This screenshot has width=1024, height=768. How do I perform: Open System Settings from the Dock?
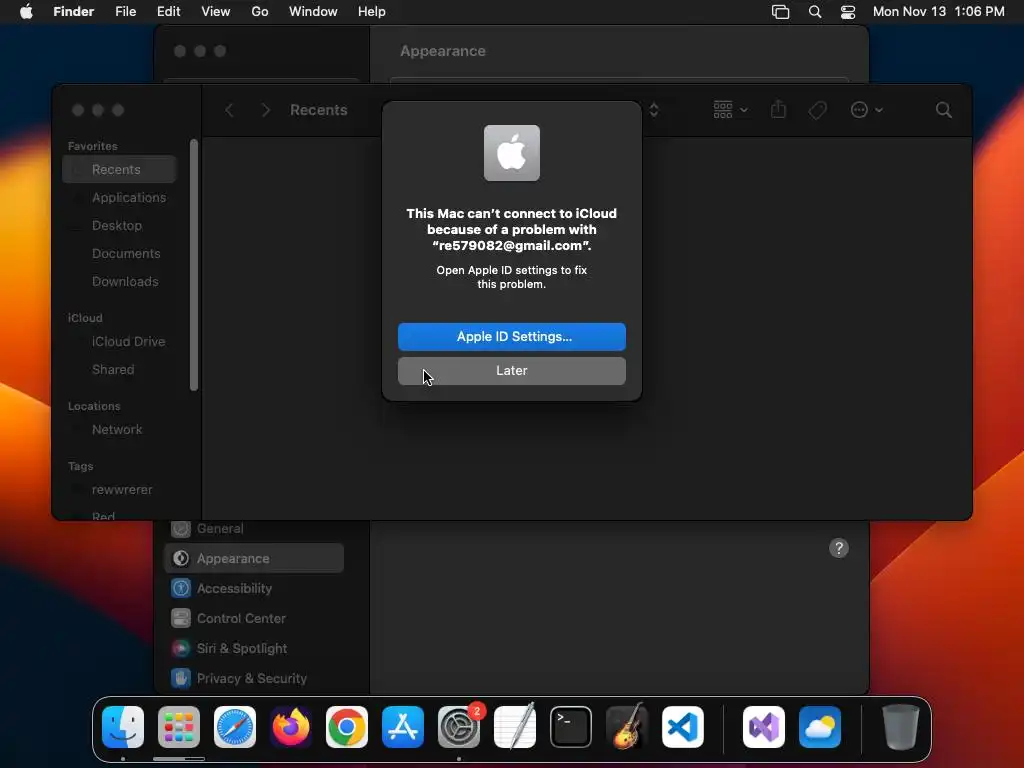pos(458,727)
